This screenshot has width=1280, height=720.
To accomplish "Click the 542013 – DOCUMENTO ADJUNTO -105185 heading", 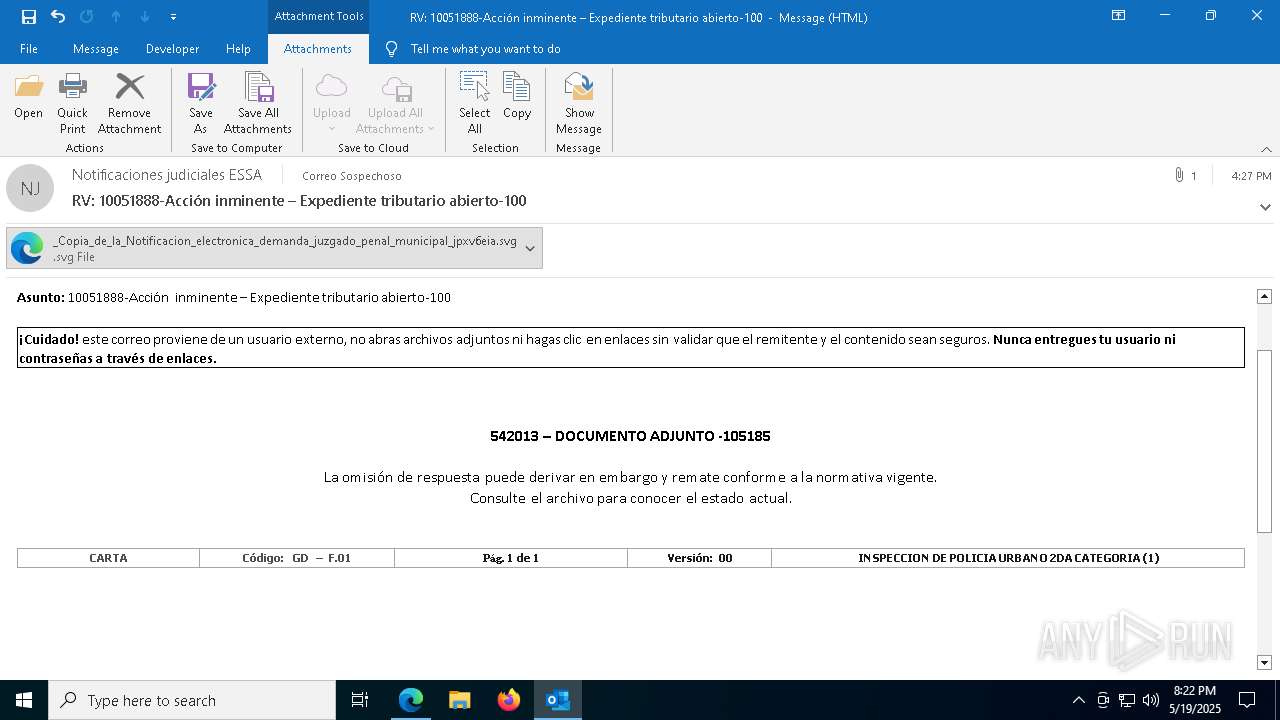I will coord(630,436).
